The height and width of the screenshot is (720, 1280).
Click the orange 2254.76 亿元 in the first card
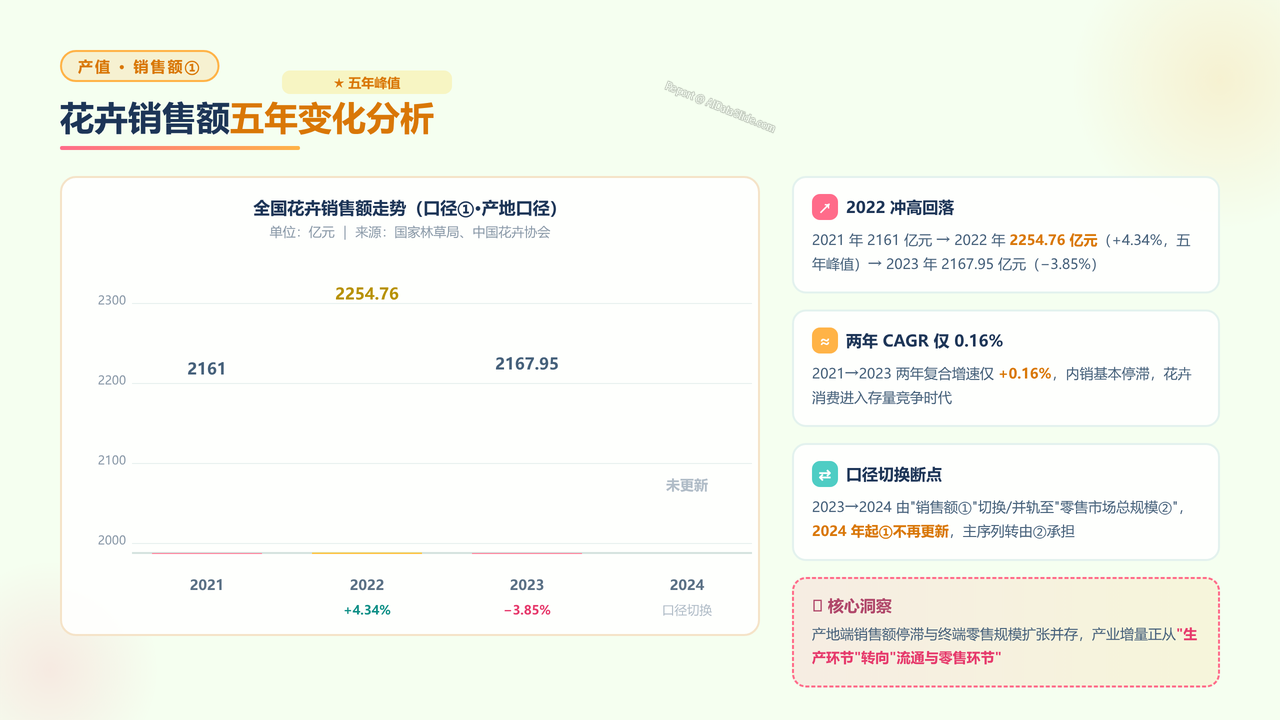(1053, 241)
